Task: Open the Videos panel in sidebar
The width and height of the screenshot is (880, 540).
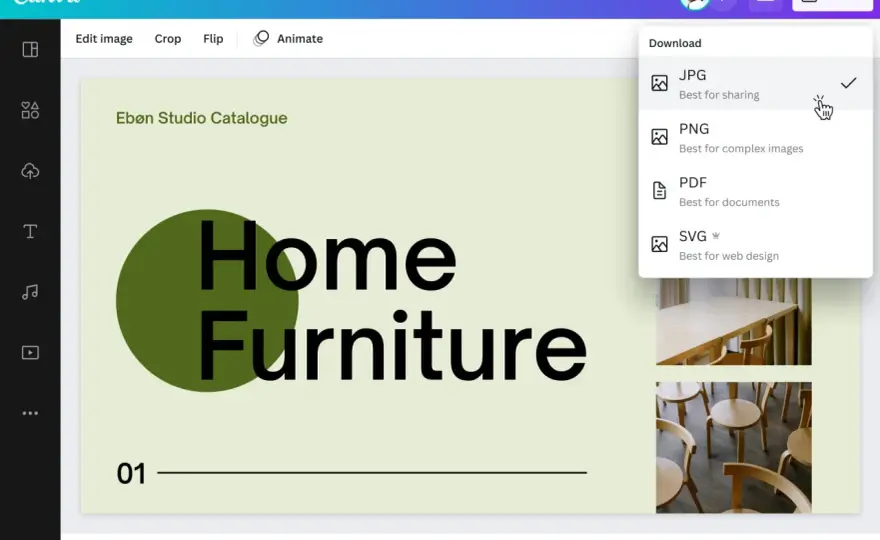Action: click(30, 353)
